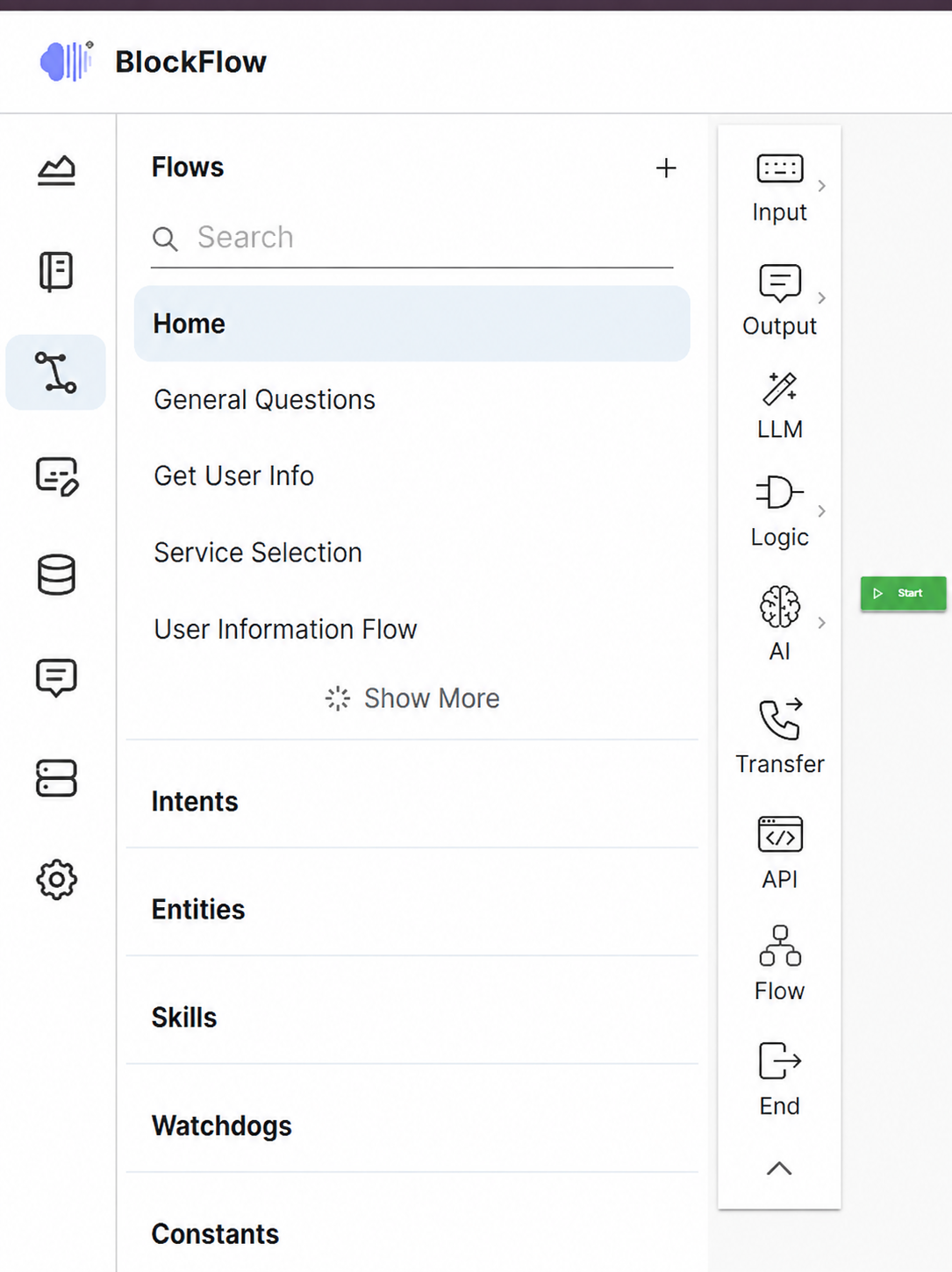Click the search magnifier icon
Screen dimensions: 952x1272
[165, 238]
